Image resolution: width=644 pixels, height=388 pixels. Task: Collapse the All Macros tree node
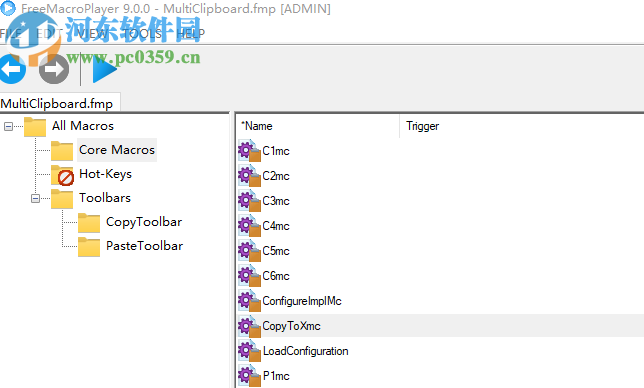click(x=8, y=126)
